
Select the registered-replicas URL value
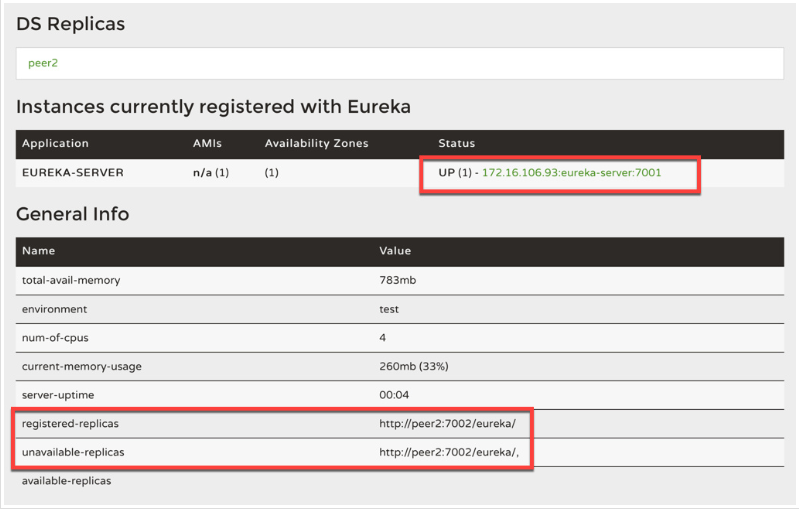click(x=447, y=424)
